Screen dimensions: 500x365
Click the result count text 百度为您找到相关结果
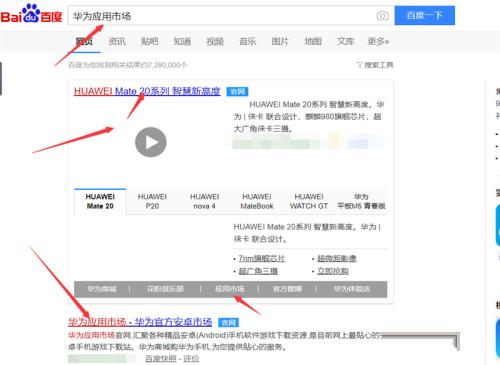click(127, 65)
